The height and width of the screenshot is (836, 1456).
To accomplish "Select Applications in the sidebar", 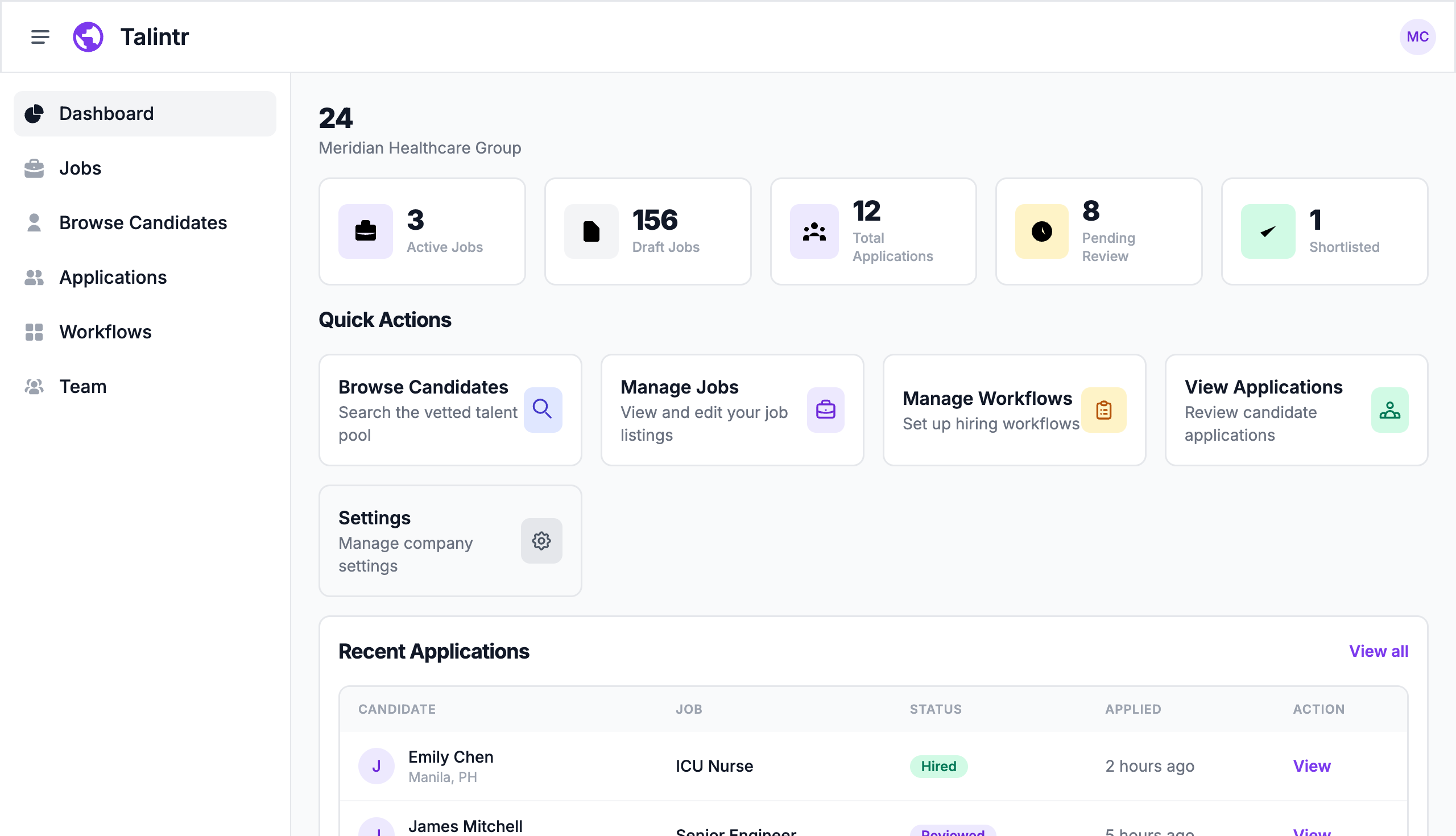I will click(x=113, y=278).
